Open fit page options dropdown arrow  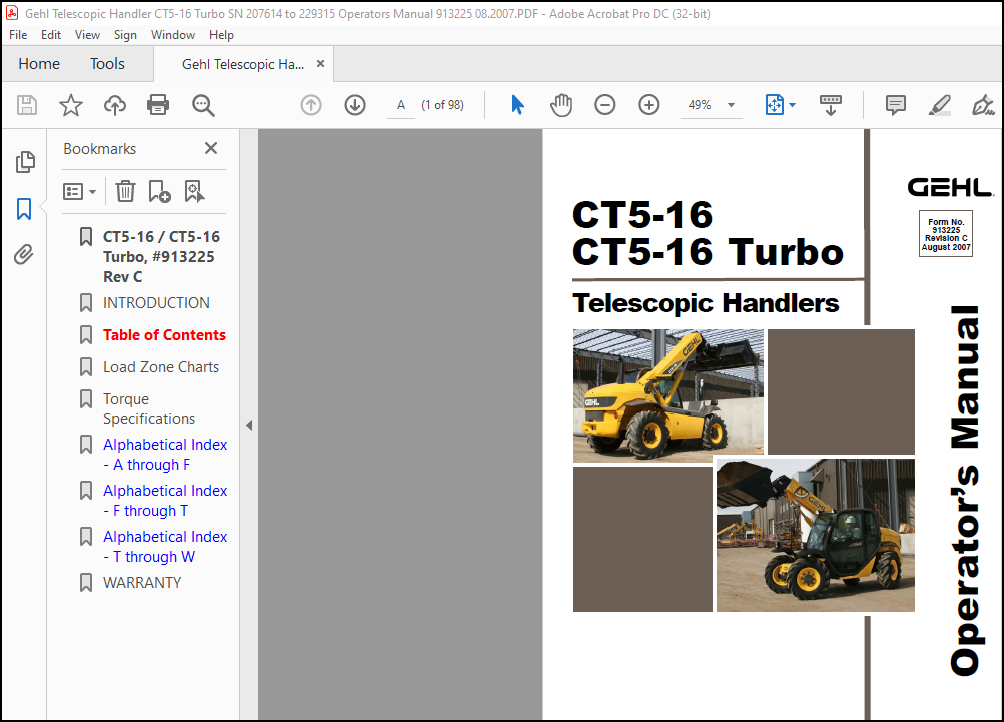click(792, 105)
